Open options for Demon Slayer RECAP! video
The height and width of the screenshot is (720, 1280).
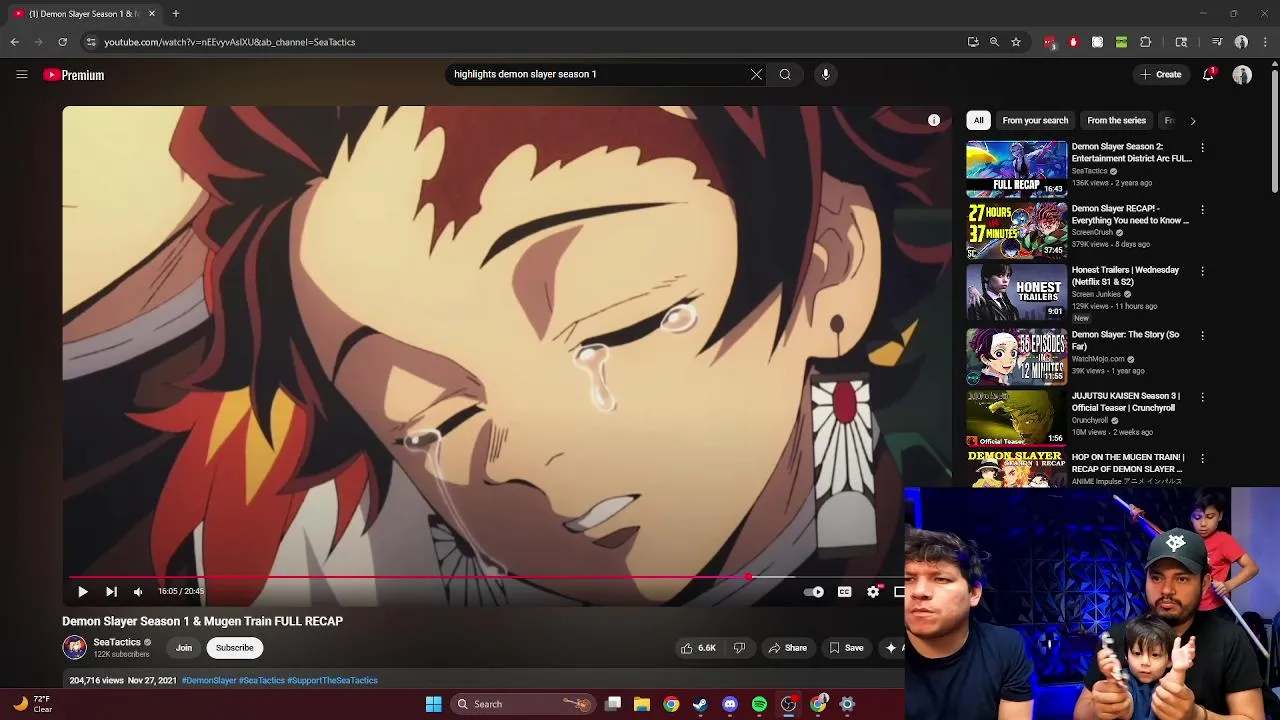[x=1202, y=210]
